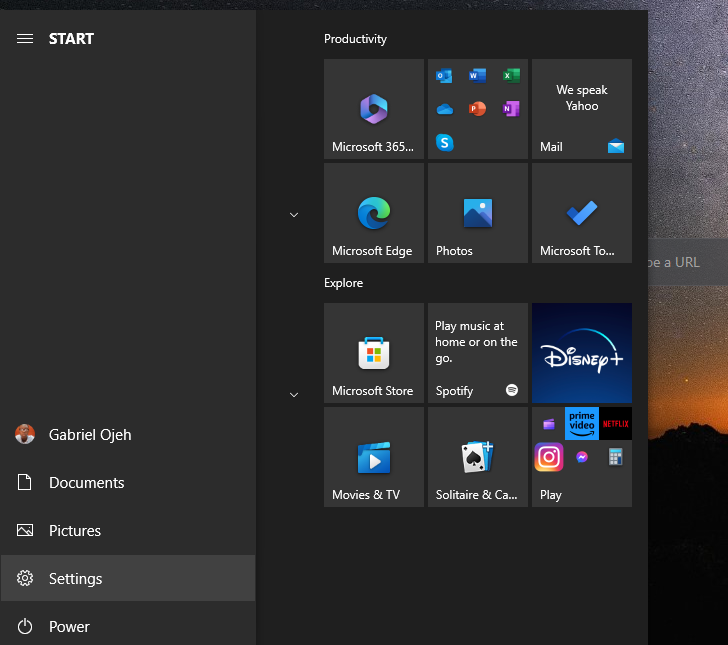
Task: Open the Disney+ tile
Action: click(582, 353)
